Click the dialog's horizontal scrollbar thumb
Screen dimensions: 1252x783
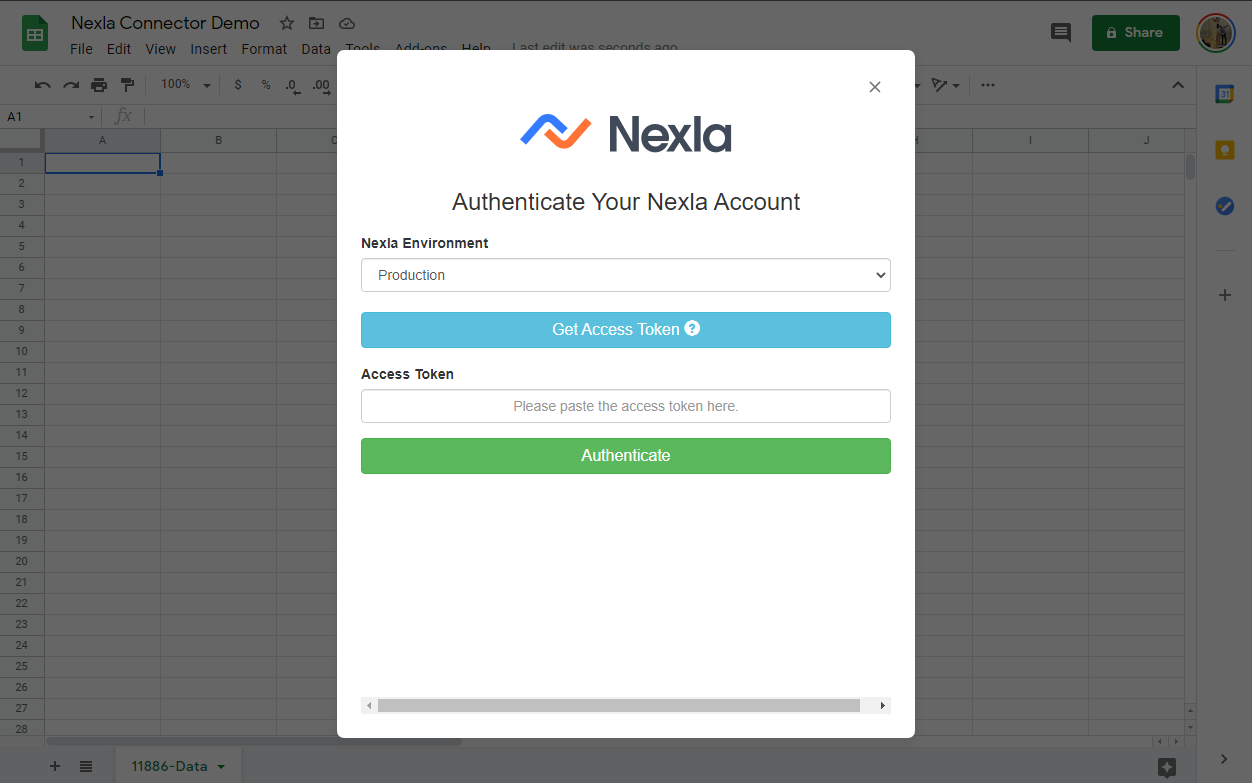pyautogui.click(x=619, y=705)
